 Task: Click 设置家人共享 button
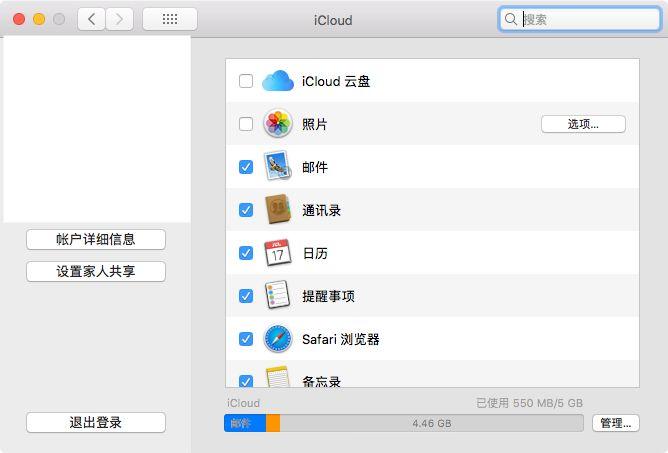96,271
